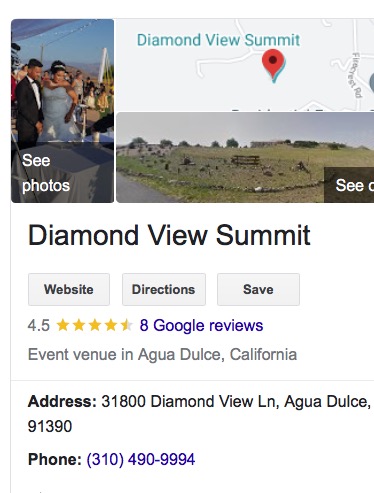Click the 4.5 rating number
374x493 pixels.
(39, 325)
